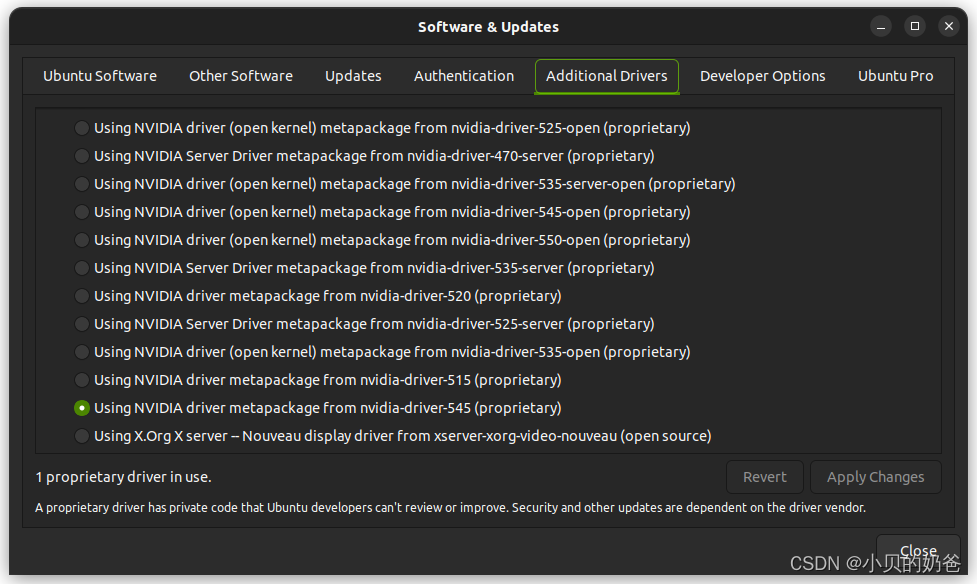
Task: Click the Close button at bottom
Action: [x=918, y=552]
